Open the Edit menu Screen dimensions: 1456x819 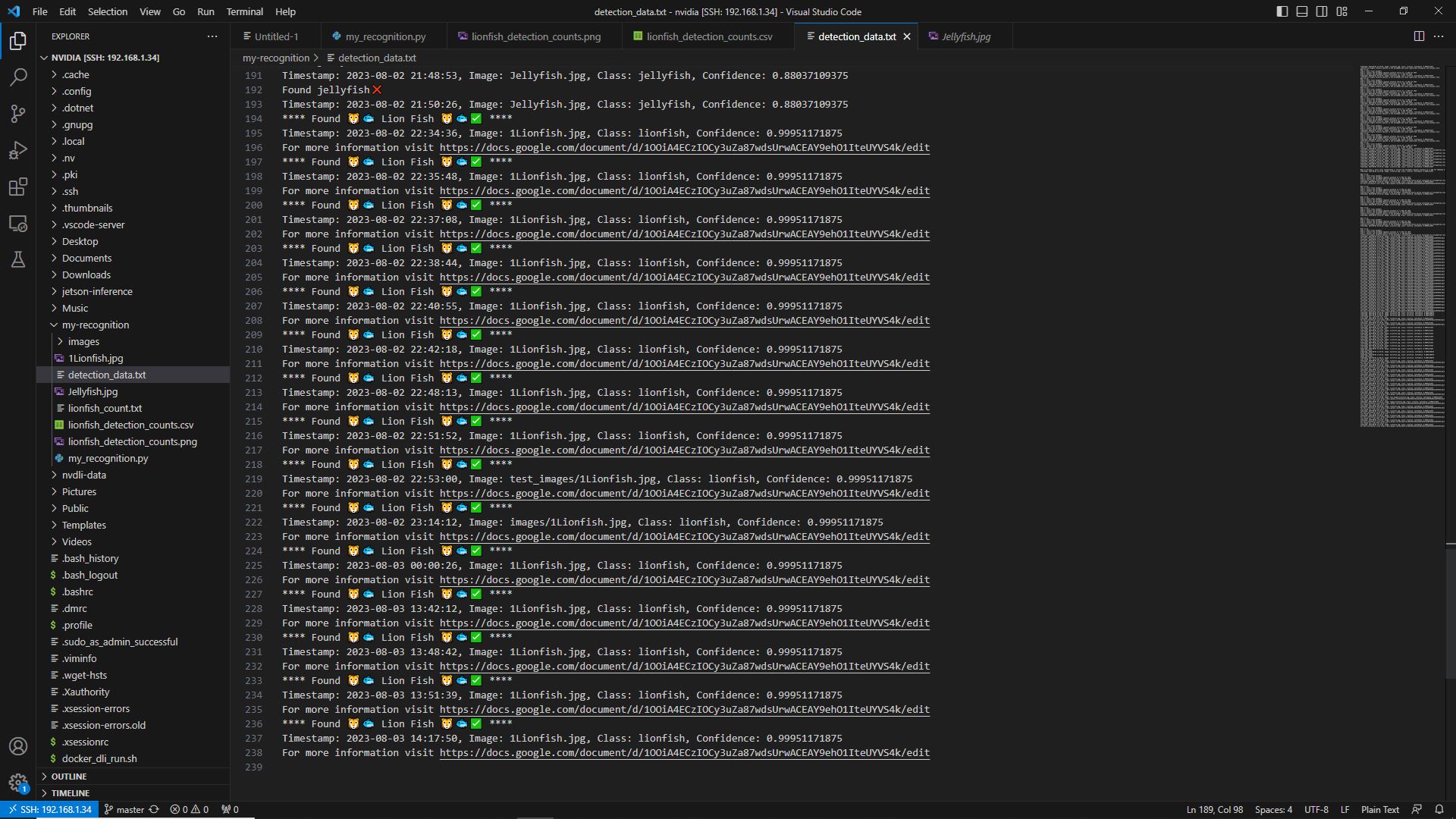[67, 11]
